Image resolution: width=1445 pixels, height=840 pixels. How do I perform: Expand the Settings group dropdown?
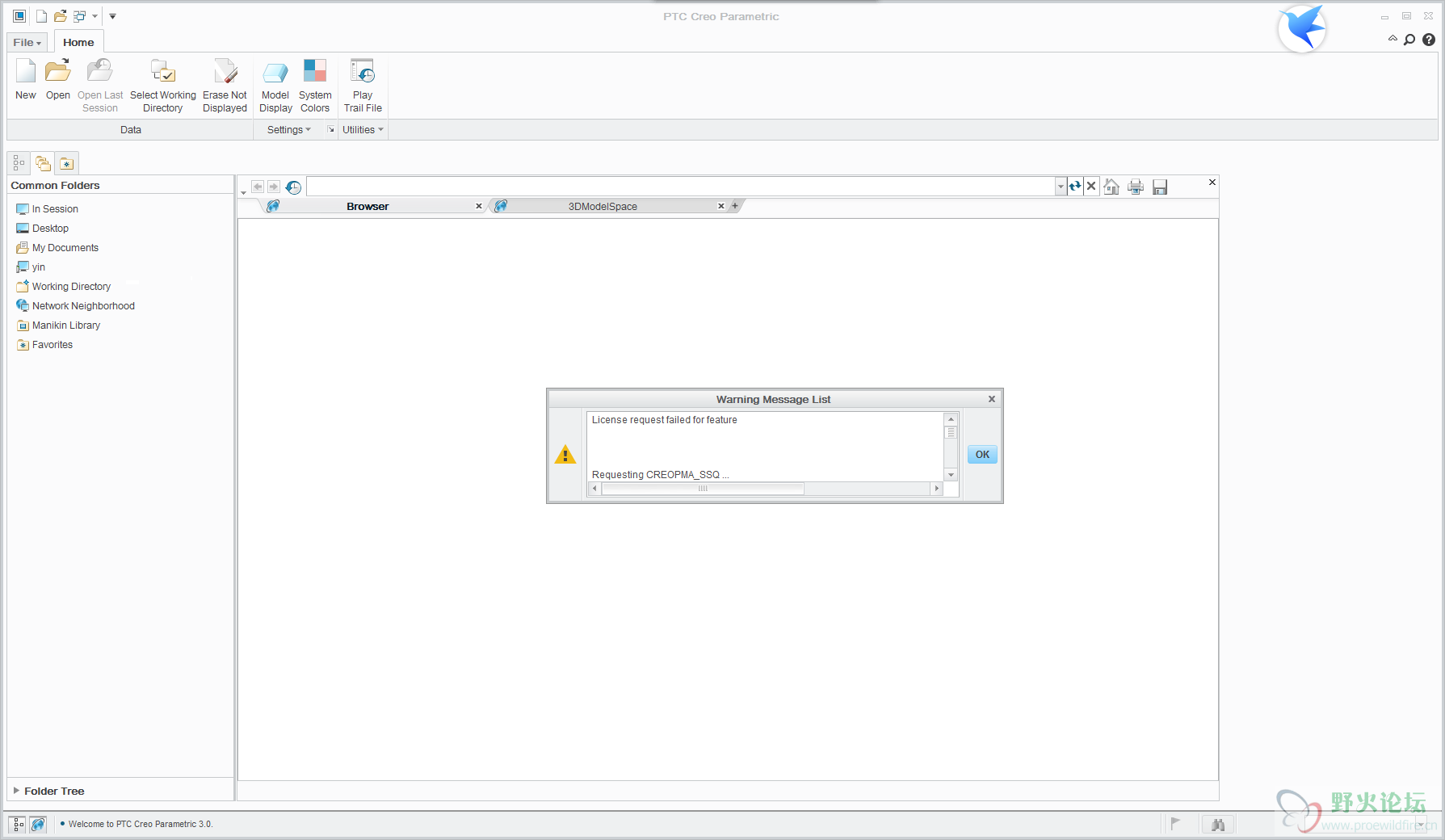point(289,130)
